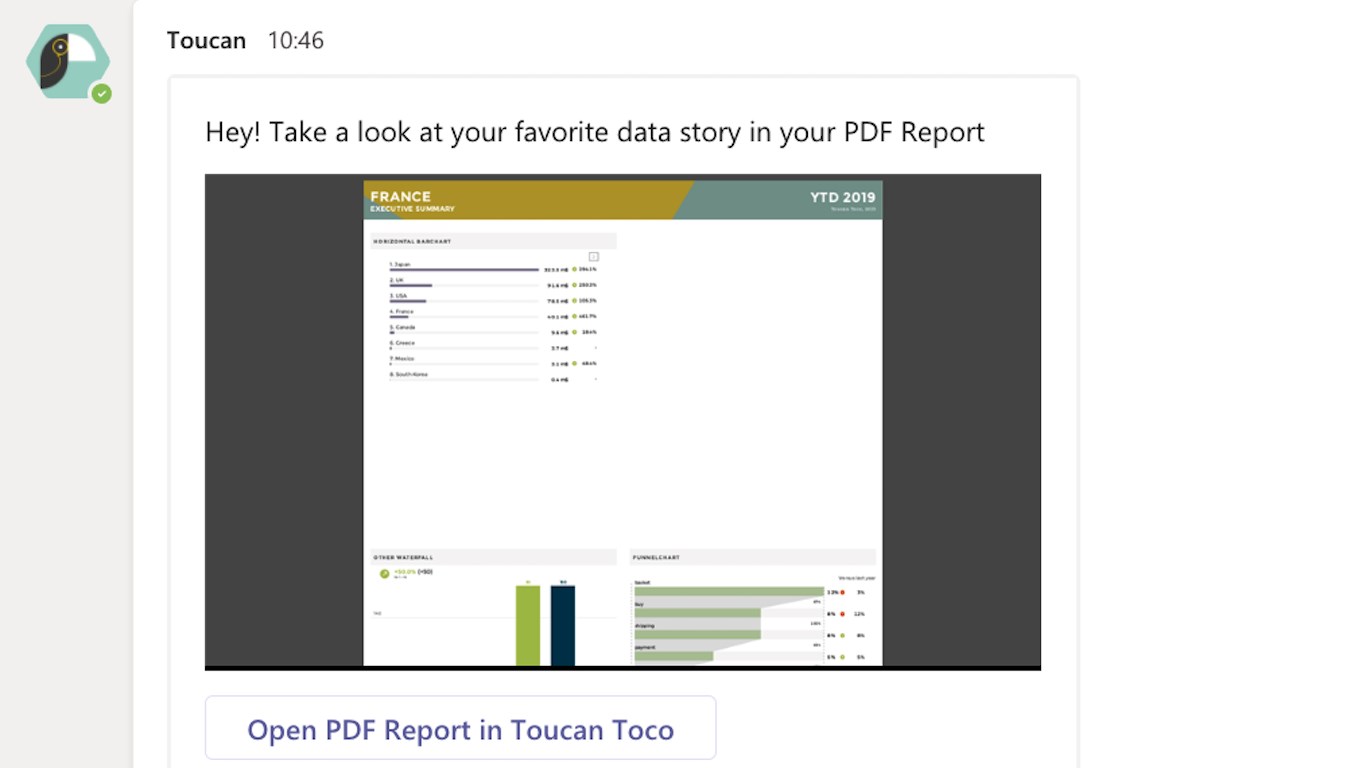Click the navy bar in the waterfall chart

tap(563, 625)
